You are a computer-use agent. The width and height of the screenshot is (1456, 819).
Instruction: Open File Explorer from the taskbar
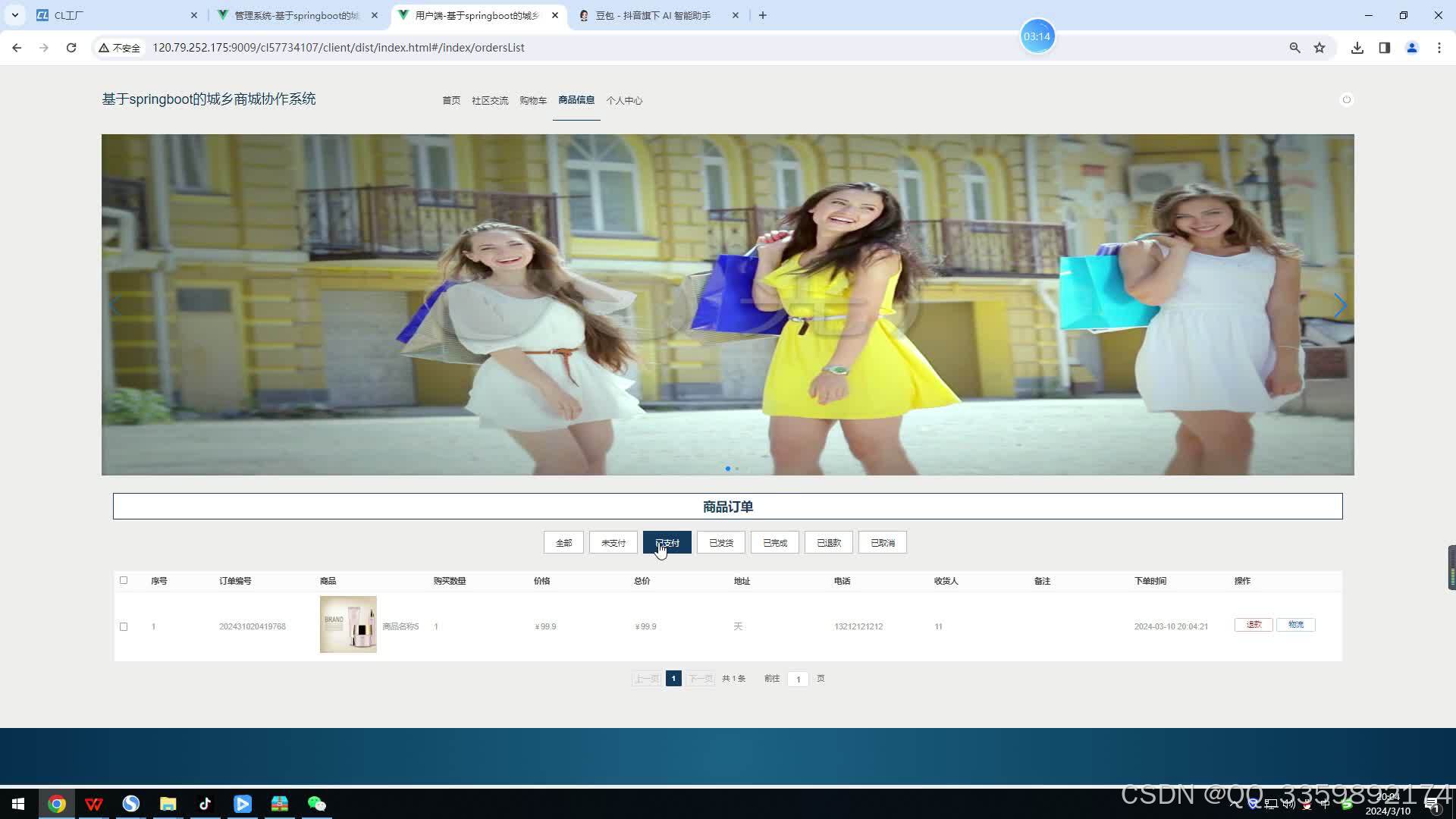(168, 804)
